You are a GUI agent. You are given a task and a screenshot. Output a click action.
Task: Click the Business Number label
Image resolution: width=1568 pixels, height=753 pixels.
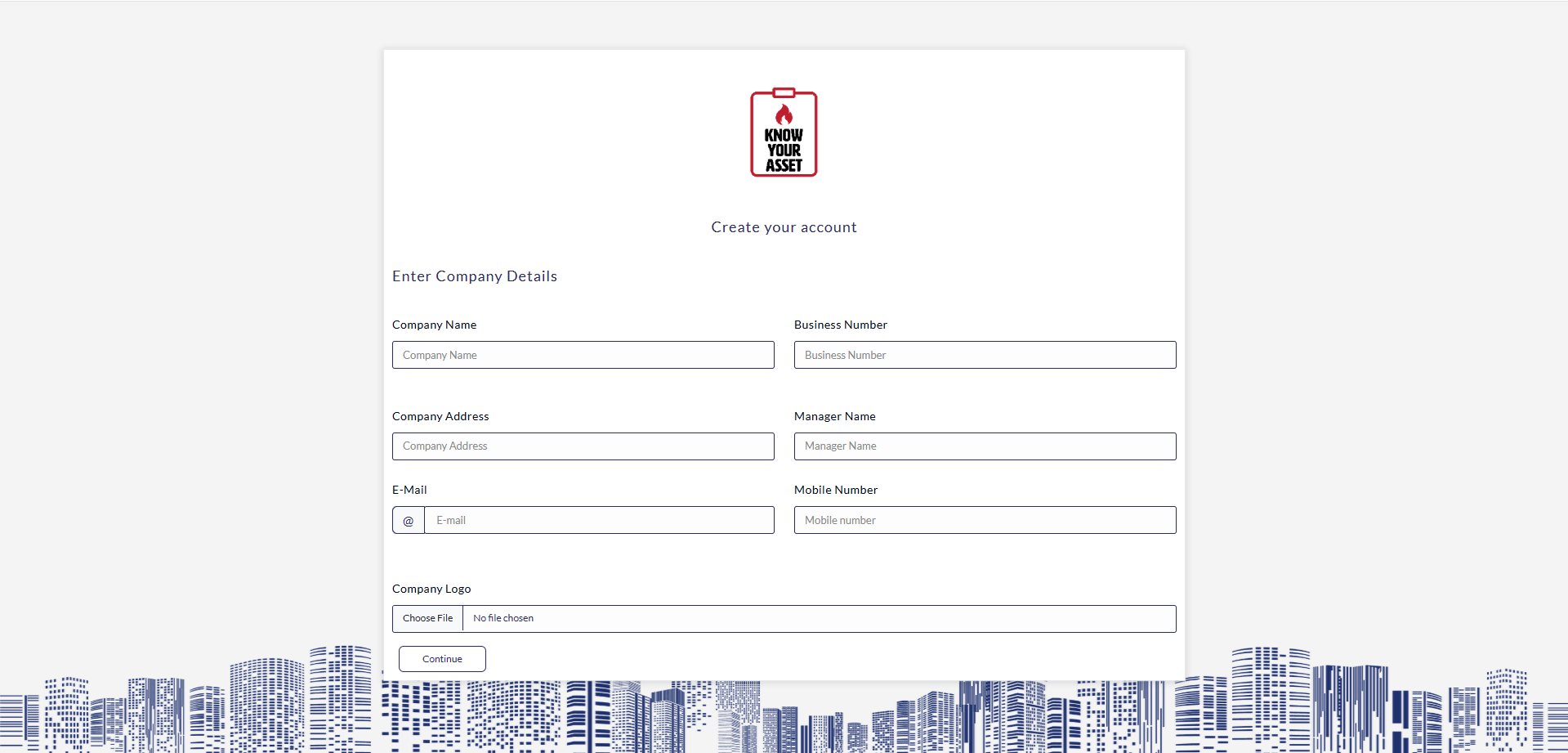840,325
